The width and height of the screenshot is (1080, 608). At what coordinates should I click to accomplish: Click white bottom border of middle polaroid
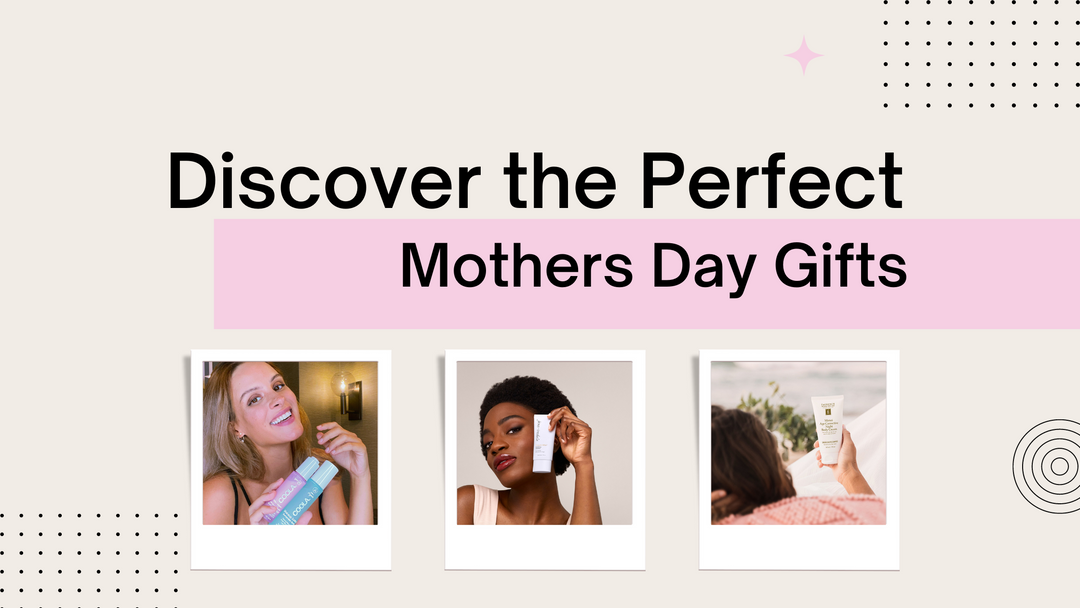coord(544,546)
